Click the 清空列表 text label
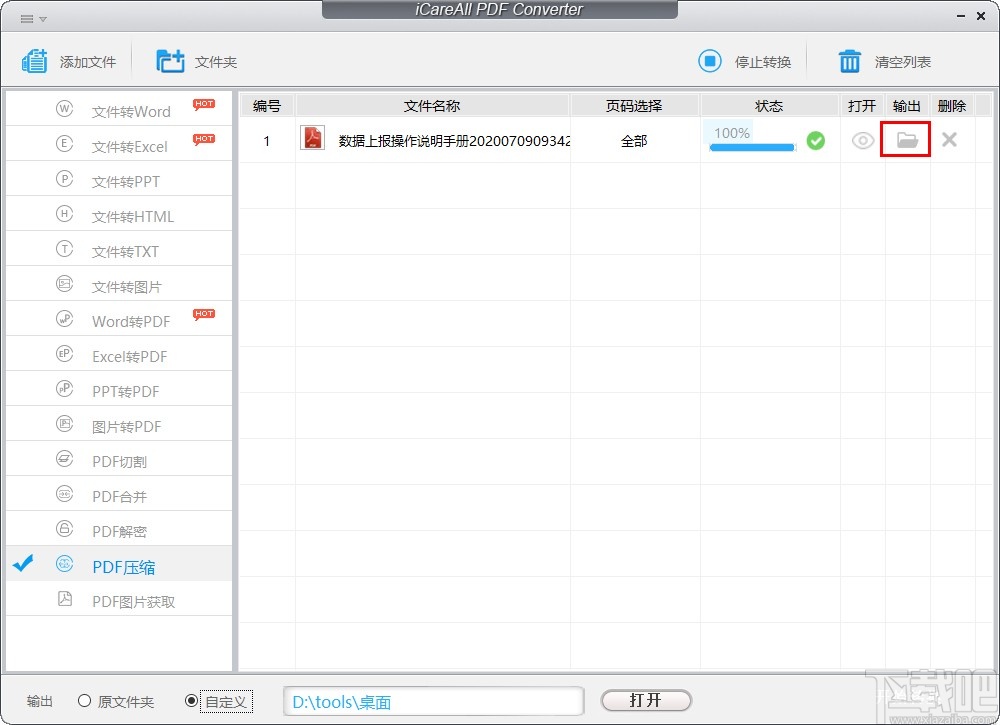 [902, 62]
